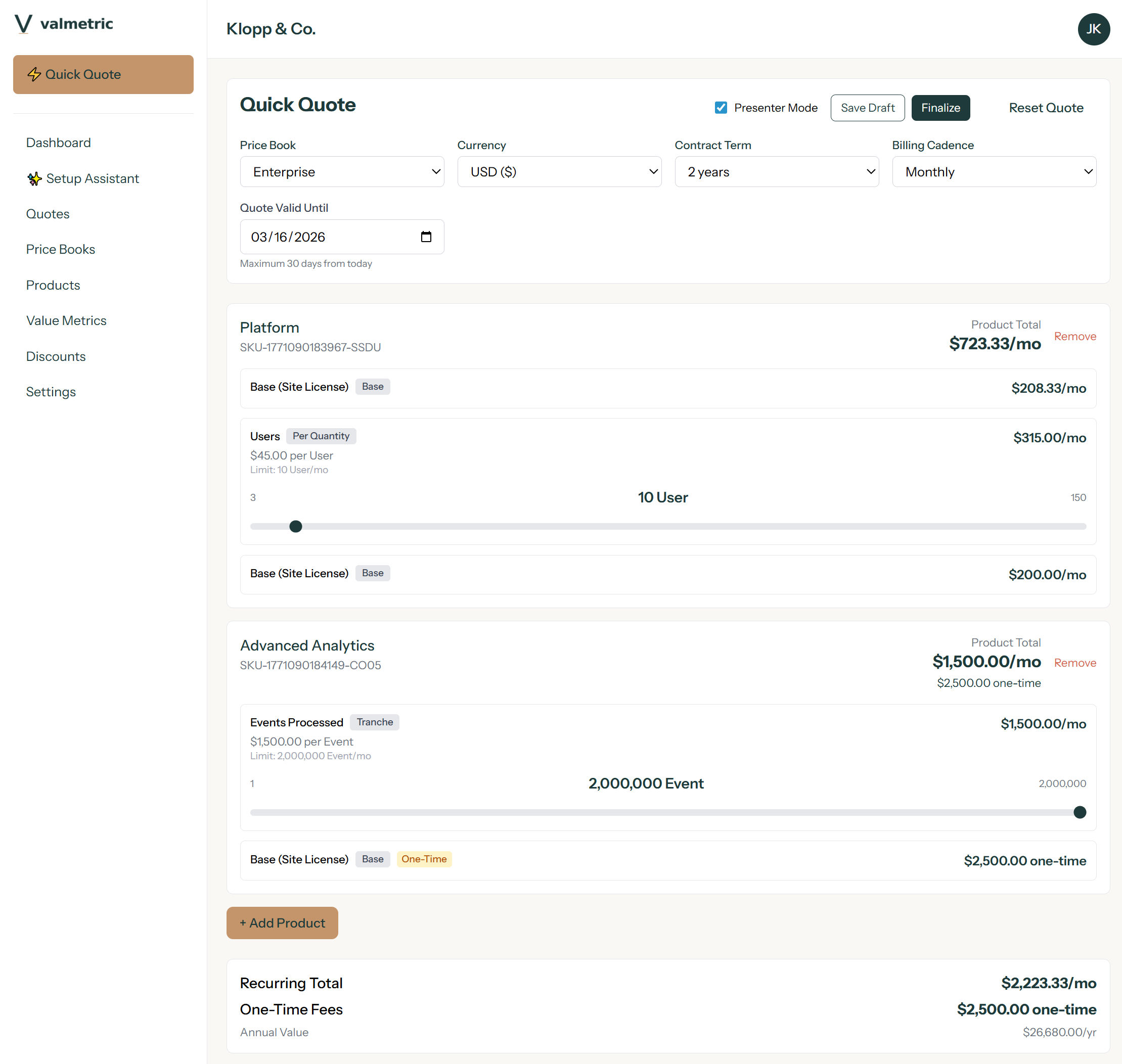Select the Quick Quote lightning icon
Screen dimensions: 1122x1064
34,74
